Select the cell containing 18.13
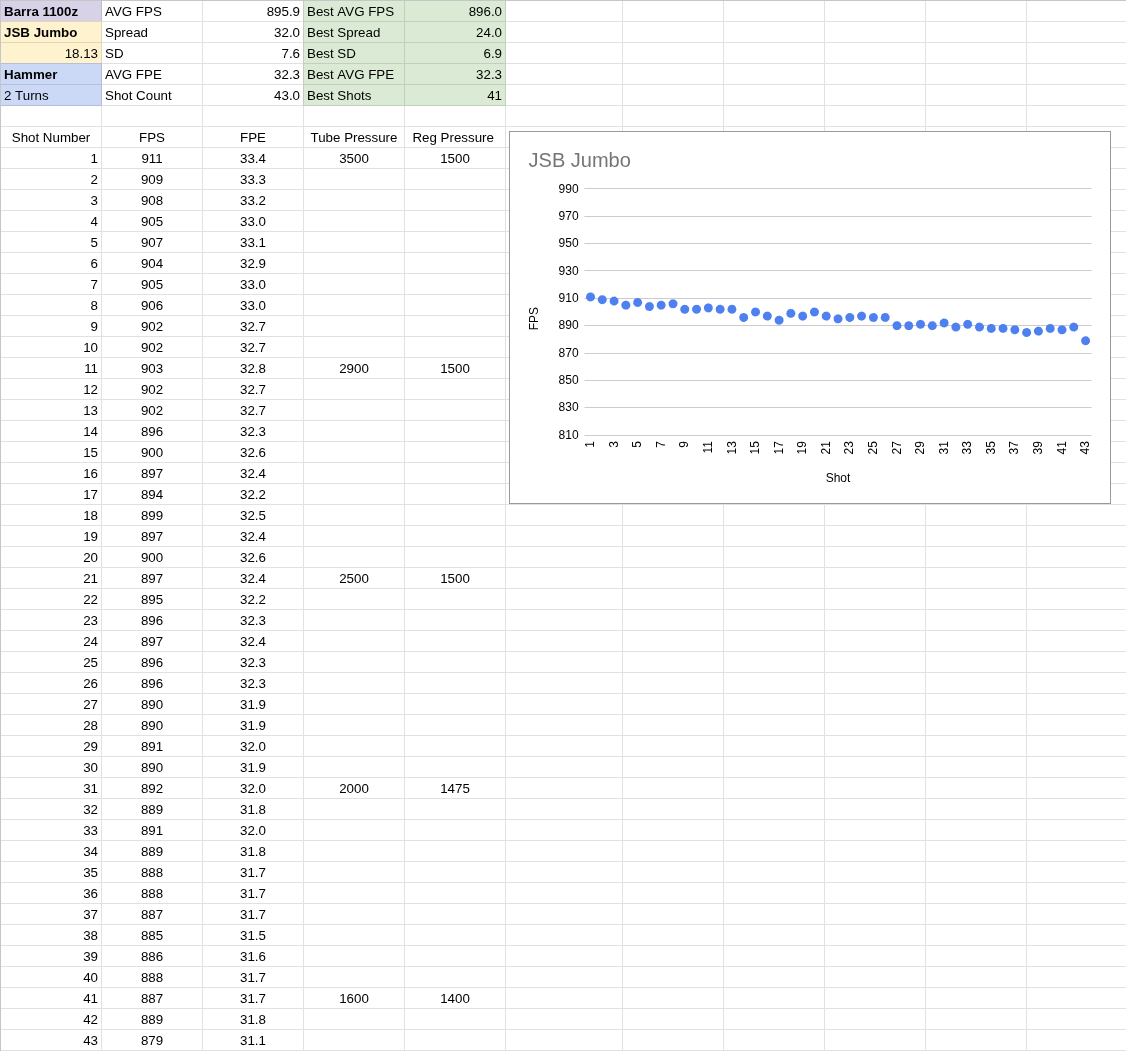1126x1051 pixels. [51, 54]
